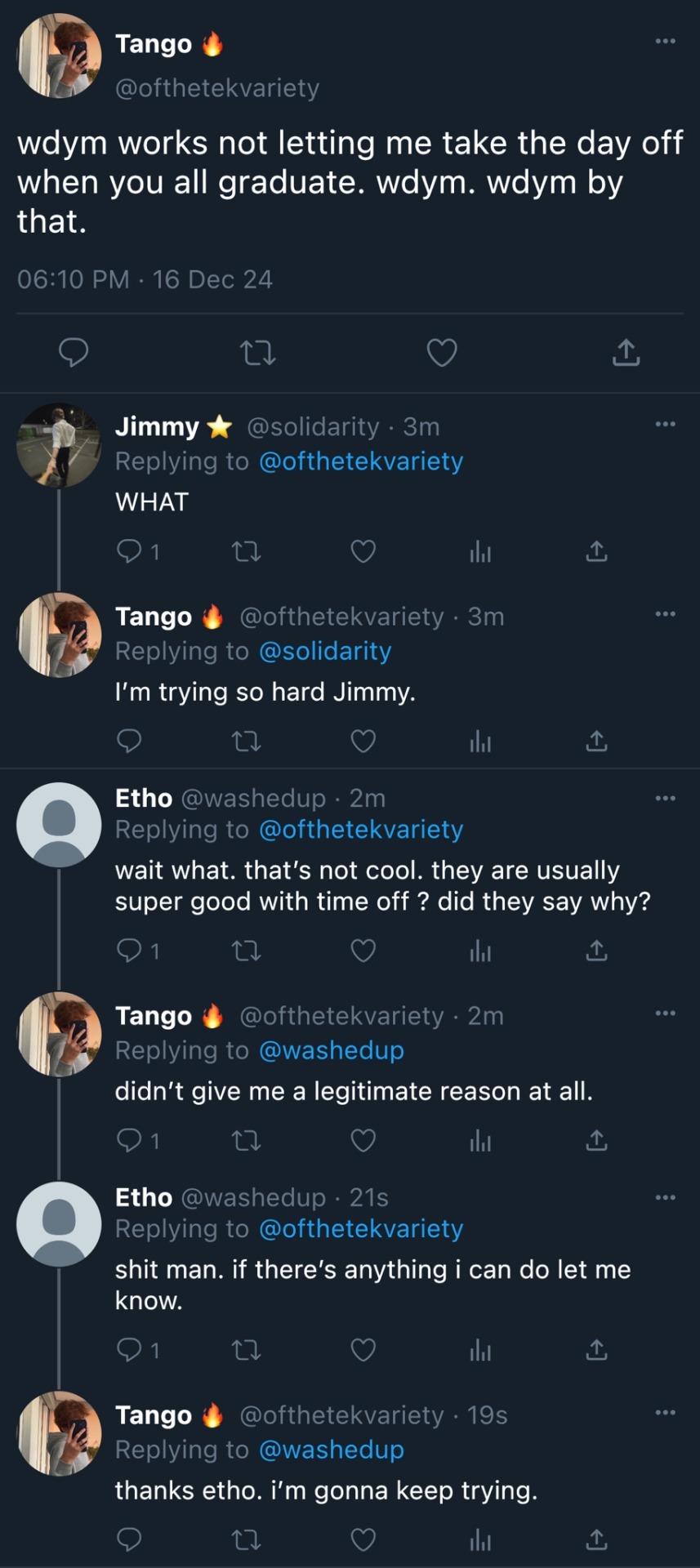The width and height of the screenshot is (700, 1568).
Task: Open @solidarity mention link in Tango's reply
Action: pos(325,651)
